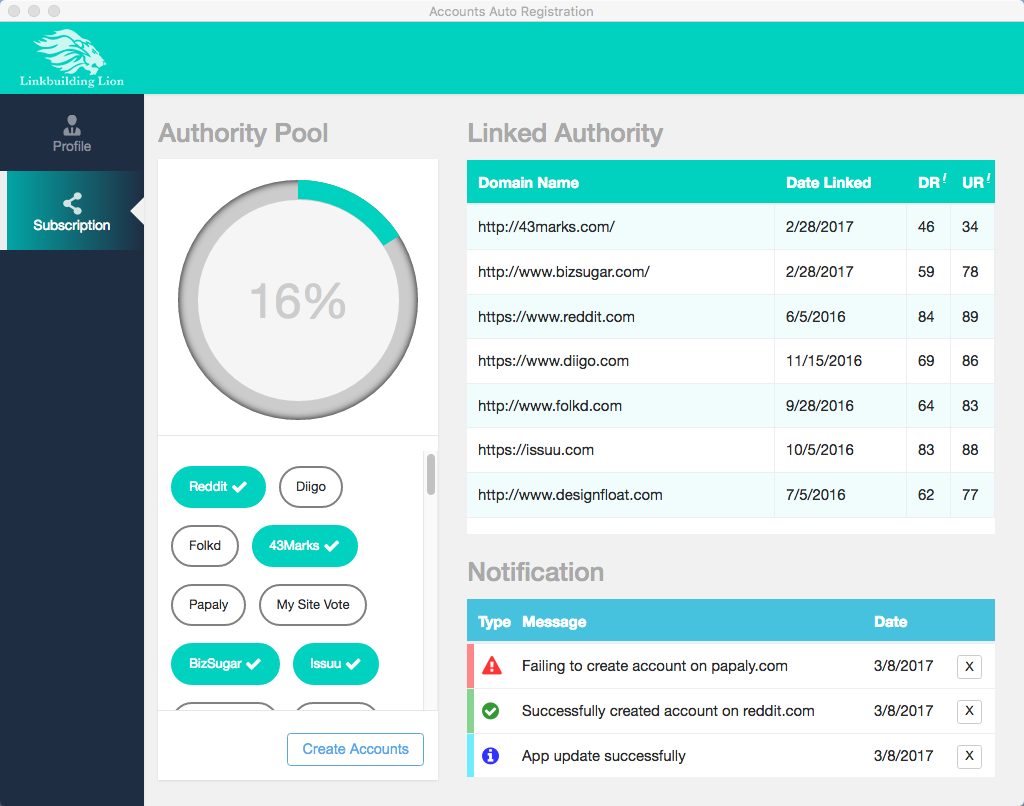Dismiss the papaly.com failure notification

point(968,667)
